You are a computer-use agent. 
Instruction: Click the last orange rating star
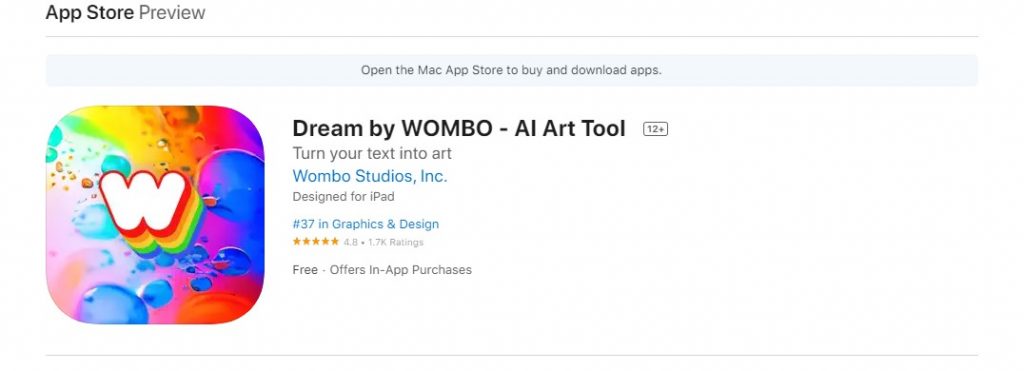tap(334, 242)
